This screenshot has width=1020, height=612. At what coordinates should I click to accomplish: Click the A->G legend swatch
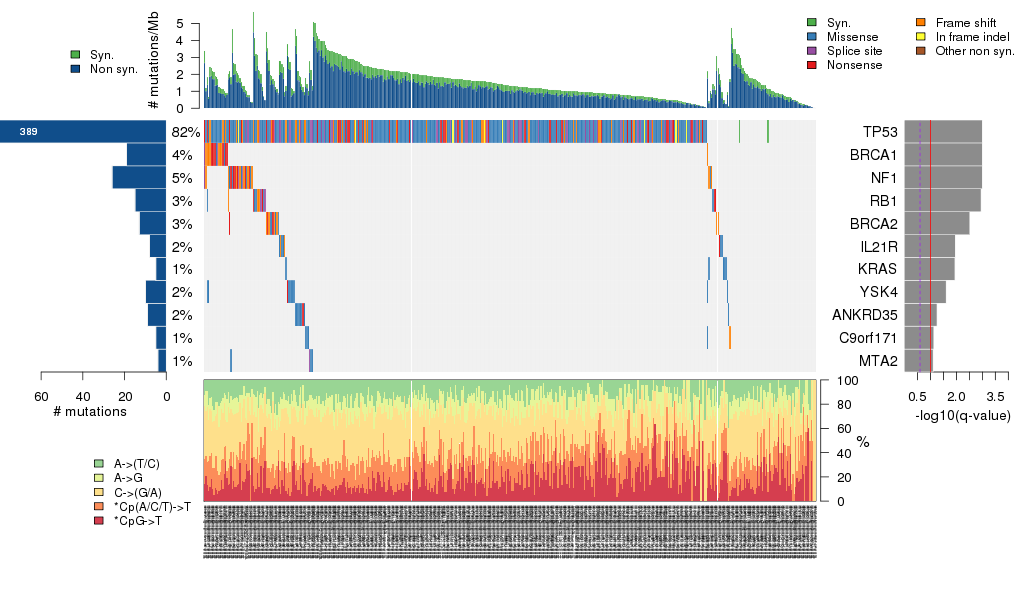(x=98, y=479)
